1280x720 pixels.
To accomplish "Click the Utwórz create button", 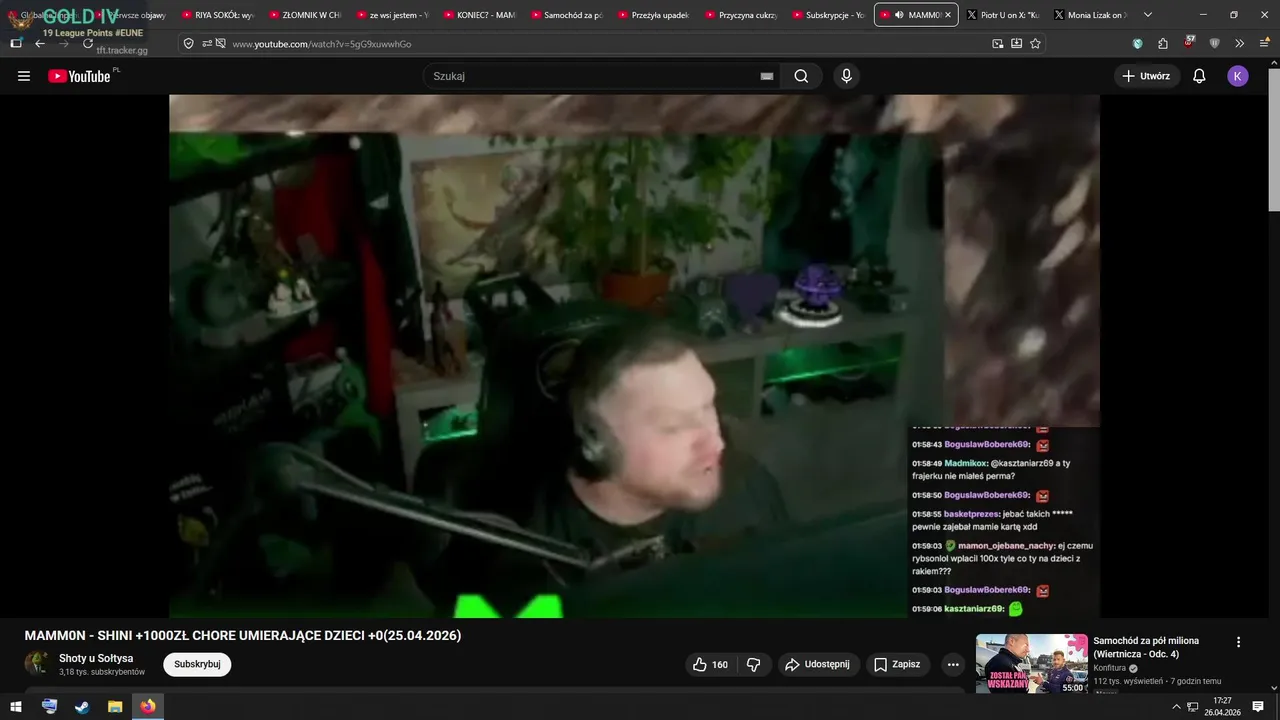I will point(1146,76).
